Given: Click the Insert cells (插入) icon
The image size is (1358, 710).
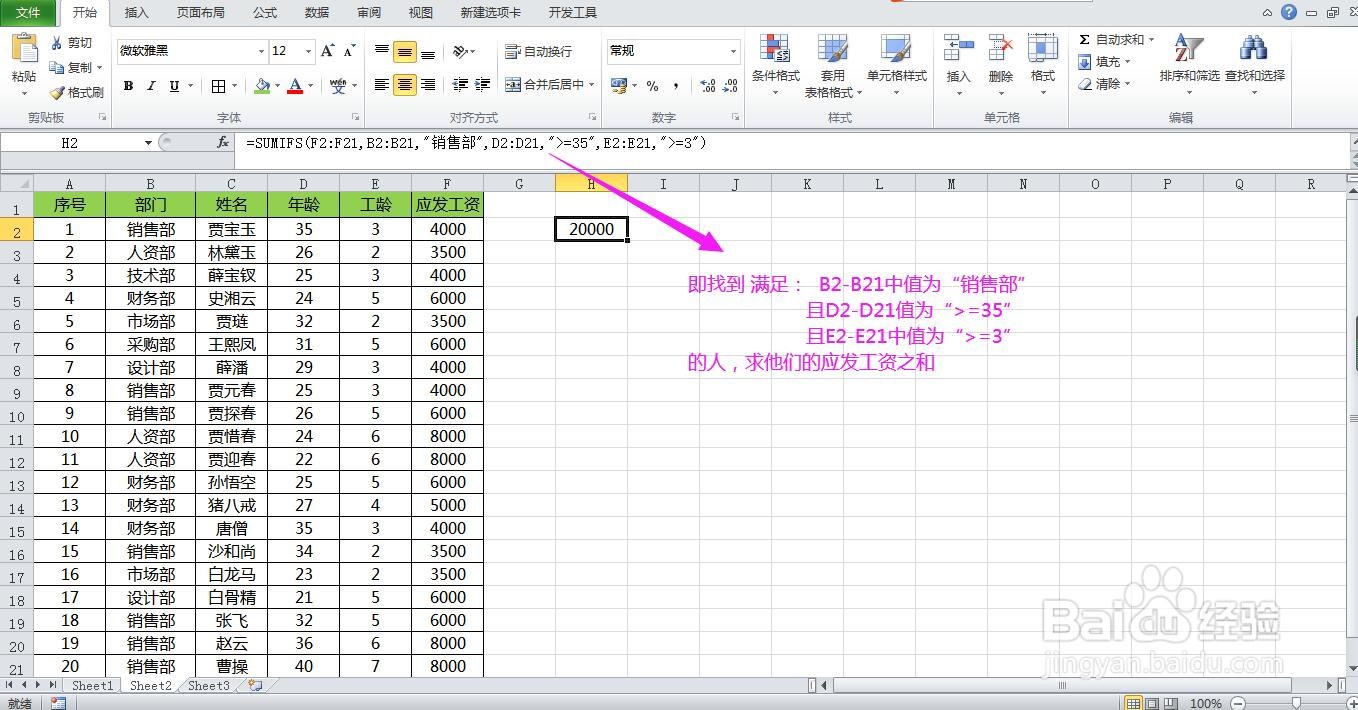Looking at the screenshot, I should (958, 48).
